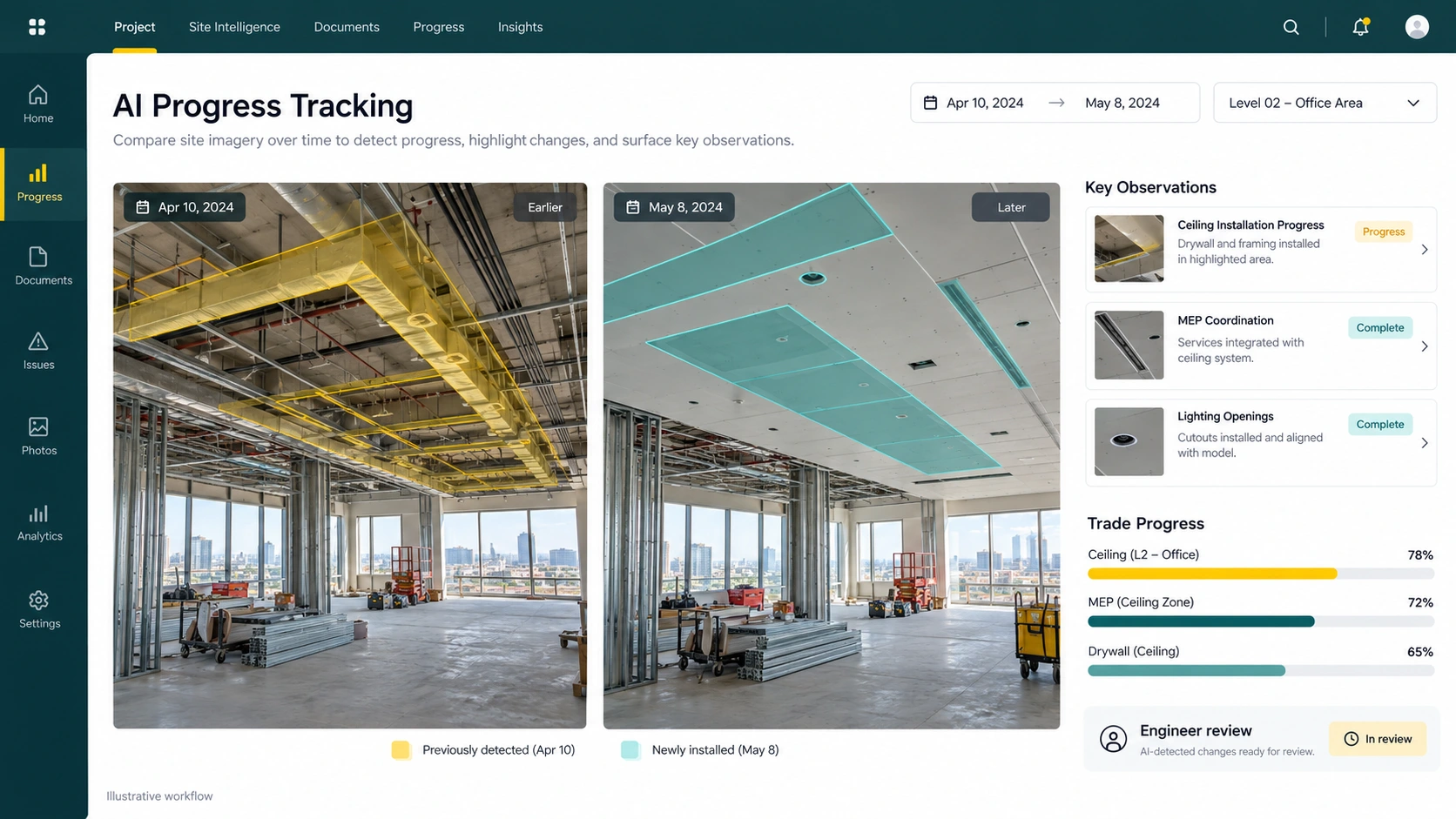
Task: Click the May 8, 2024 end date
Action: [1122, 103]
